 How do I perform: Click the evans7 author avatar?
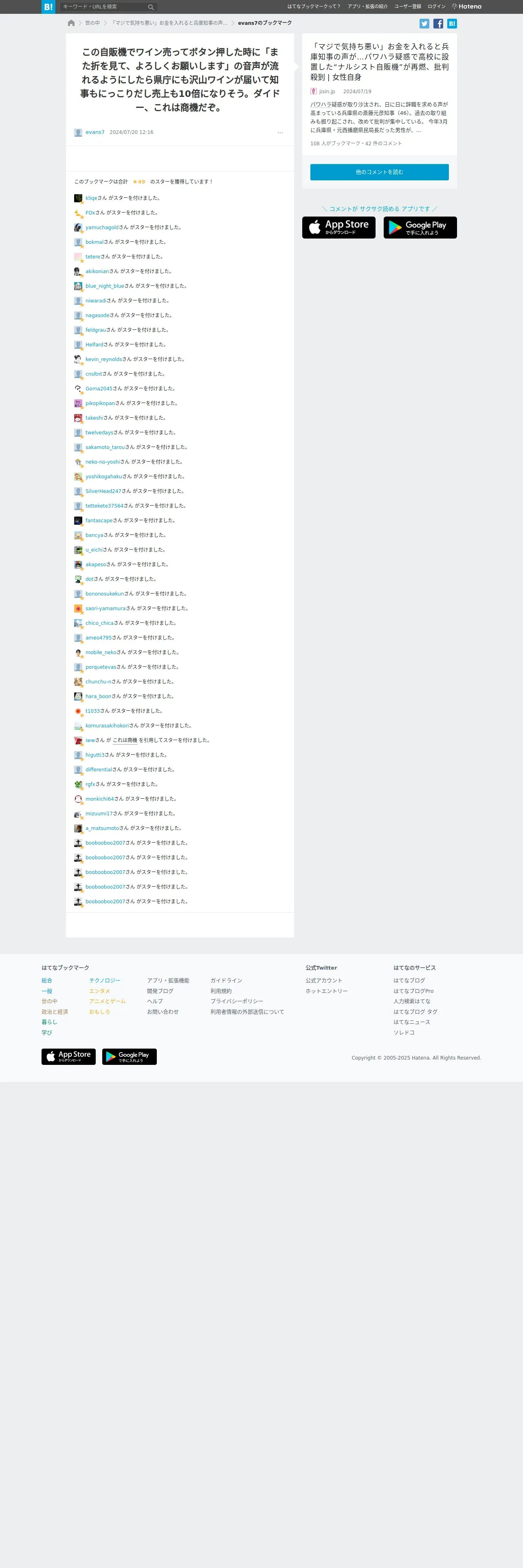(x=78, y=133)
